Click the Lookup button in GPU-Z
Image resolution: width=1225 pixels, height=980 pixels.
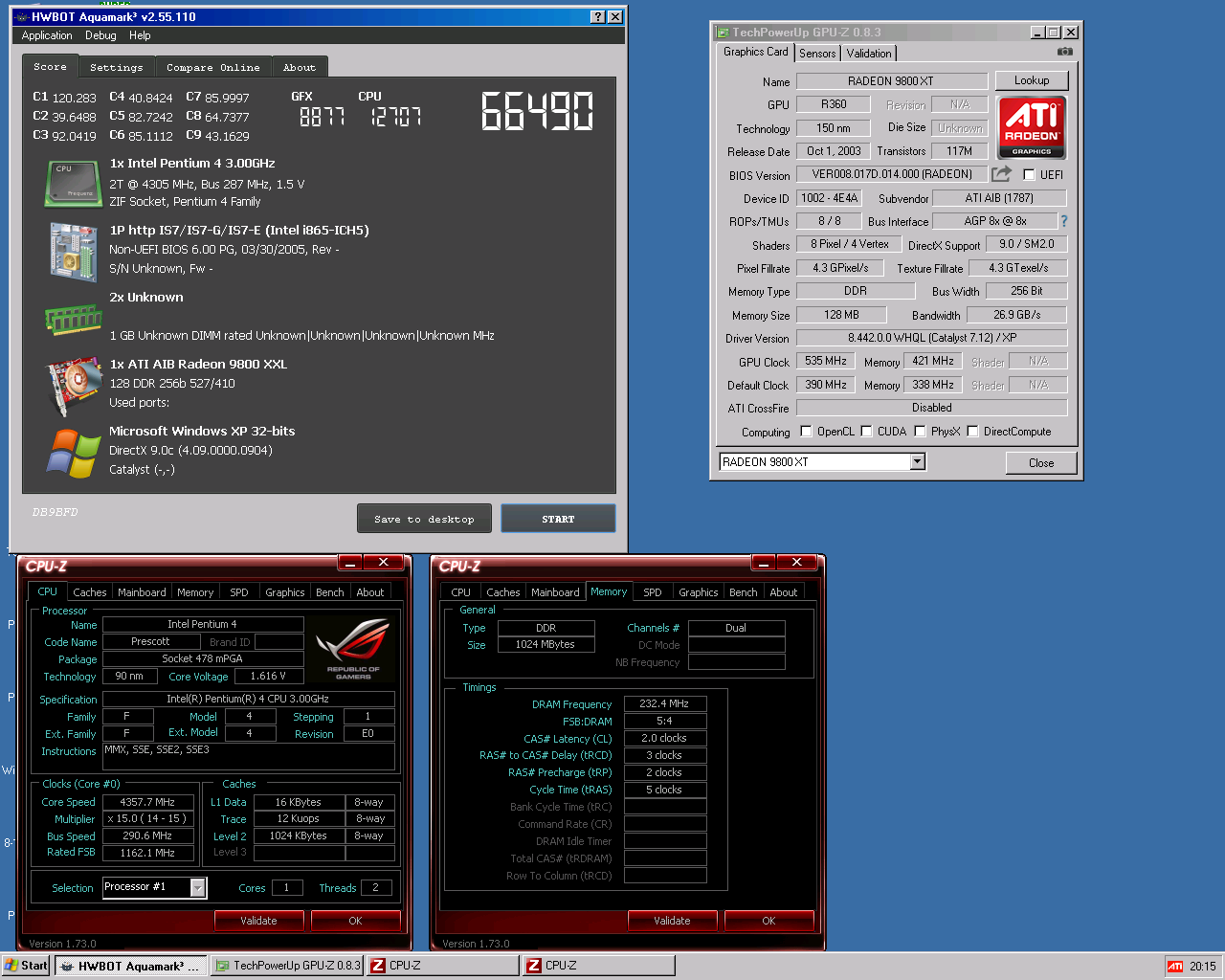tap(1032, 80)
